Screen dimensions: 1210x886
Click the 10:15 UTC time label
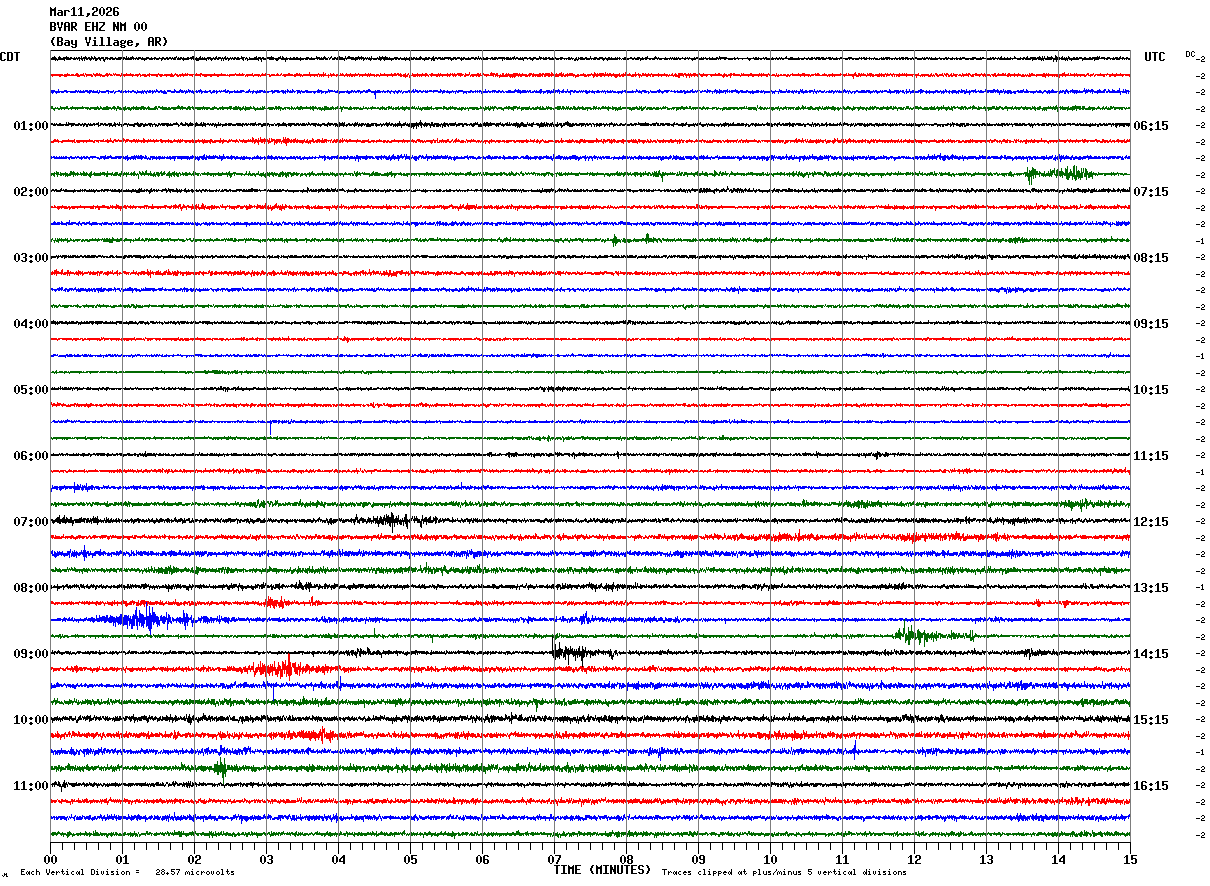pyautogui.click(x=1151, y=390)
